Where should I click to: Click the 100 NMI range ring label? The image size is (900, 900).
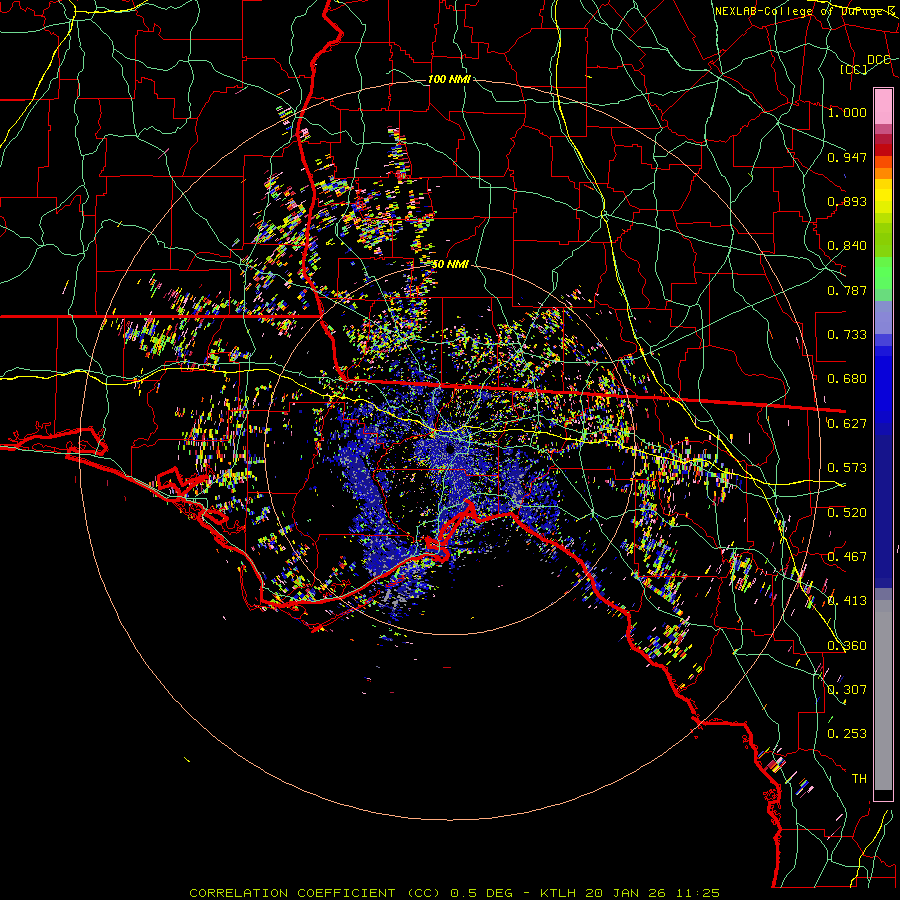[449, 79]
